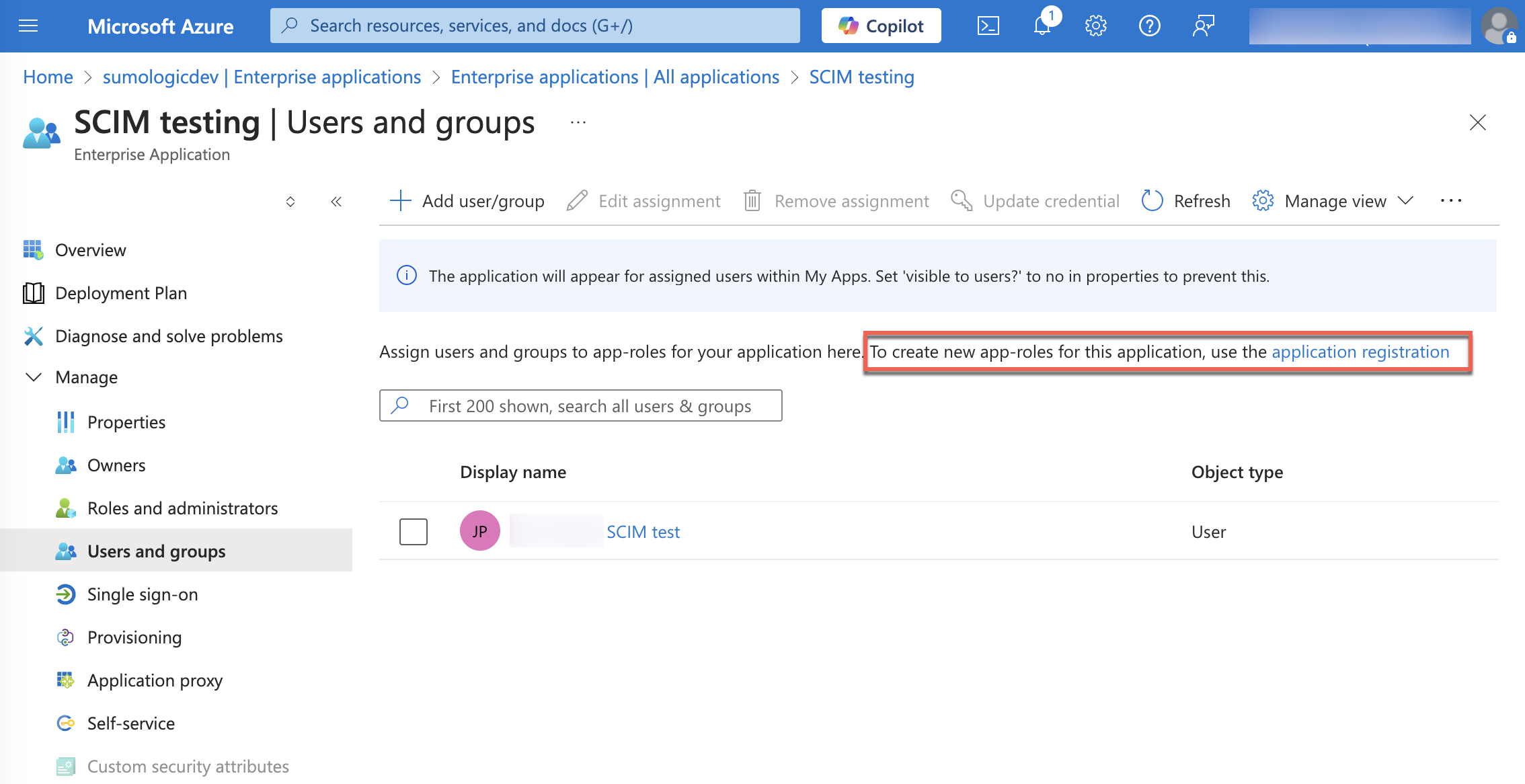Collapse the sidebar with double chevron
Viewport: 1525px width, 784px height.
coord(336,202)
